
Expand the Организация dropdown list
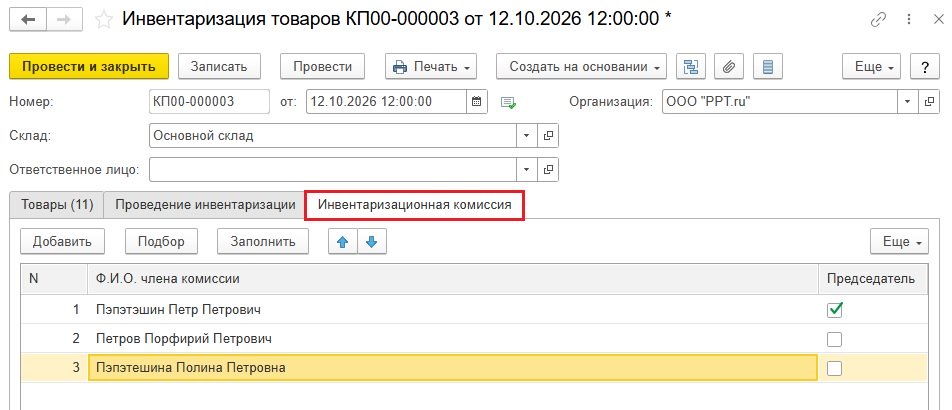click(x=908, y=101)
